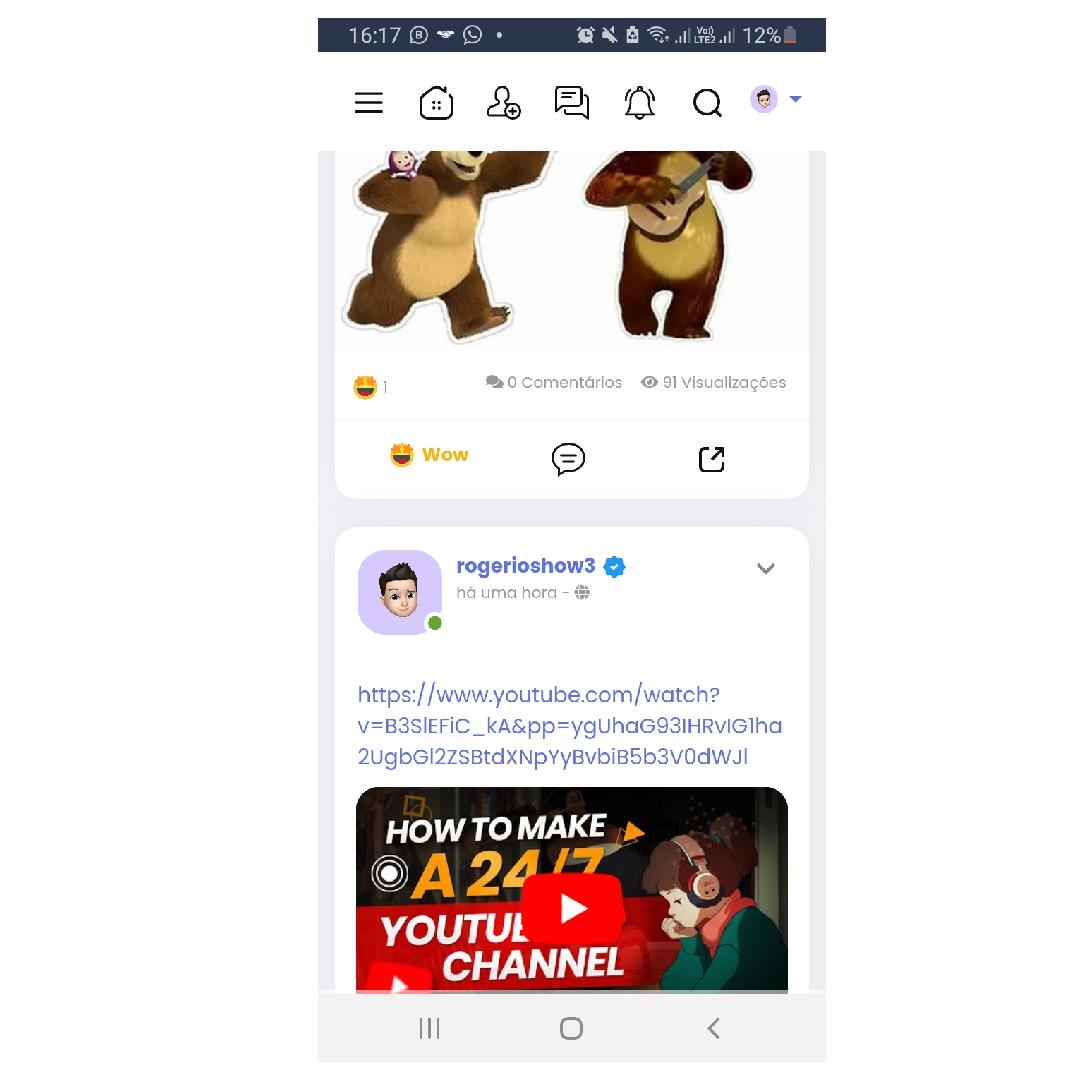The width and height of the screenshot is (1080, 1080).
Task: Go to the home feed icon
Action: click(x=437, y=103)
